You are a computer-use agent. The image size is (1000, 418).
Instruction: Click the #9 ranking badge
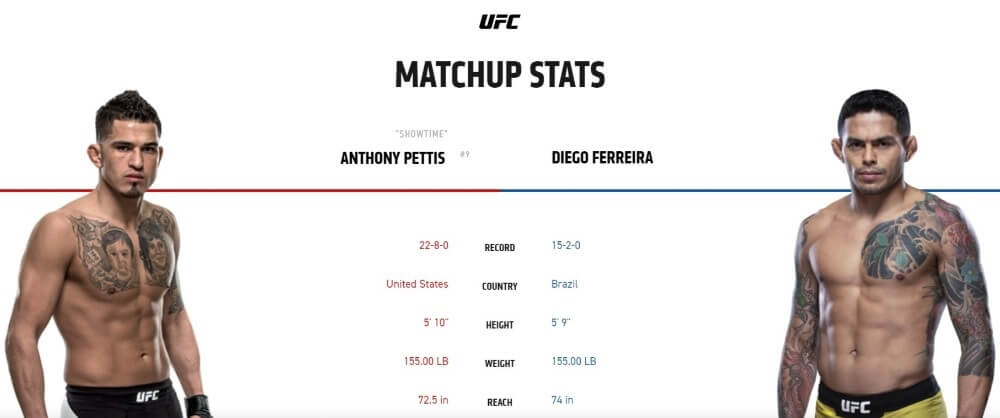[464, 154]
